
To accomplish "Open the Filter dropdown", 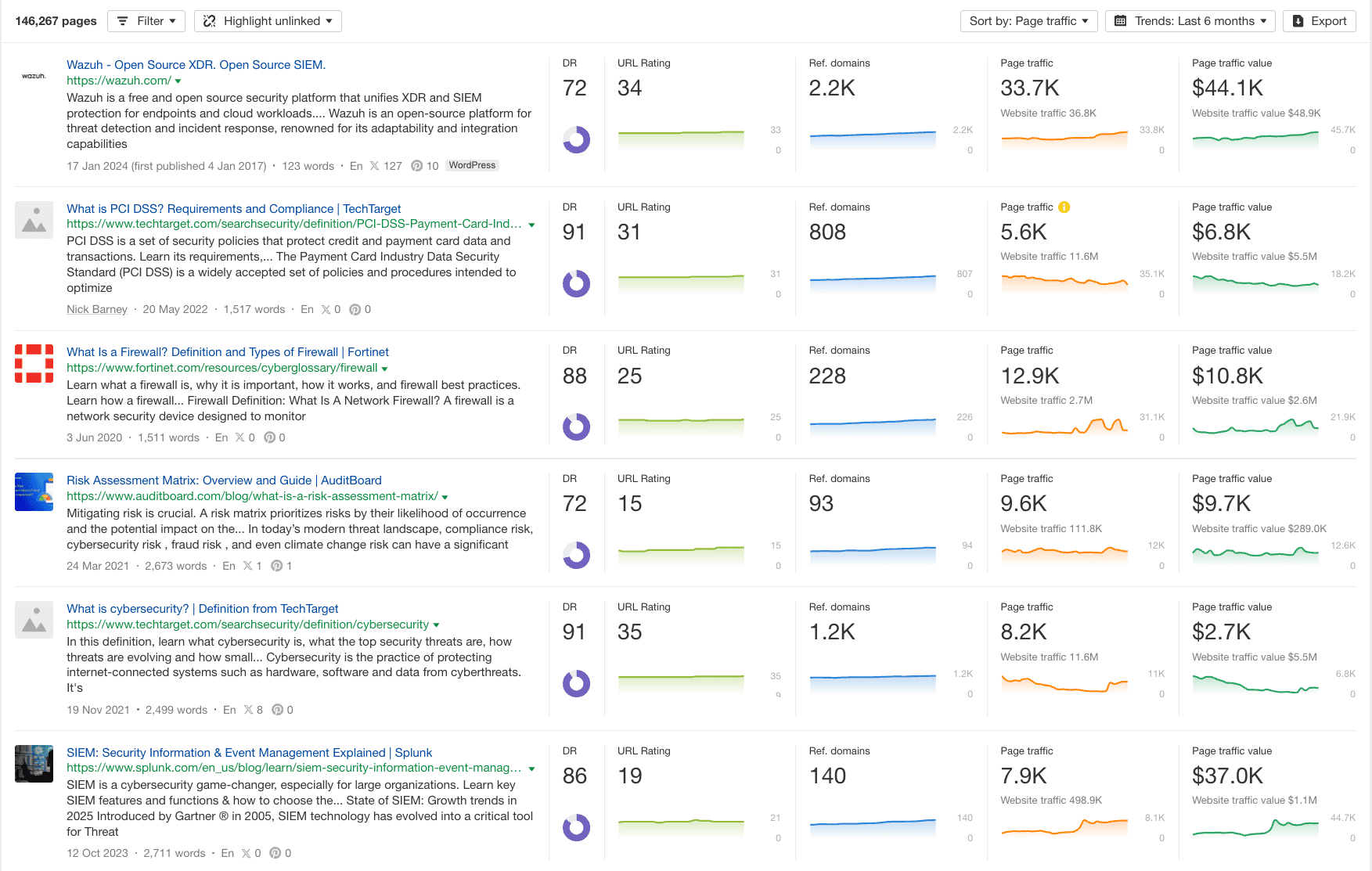I will (146, 21).
